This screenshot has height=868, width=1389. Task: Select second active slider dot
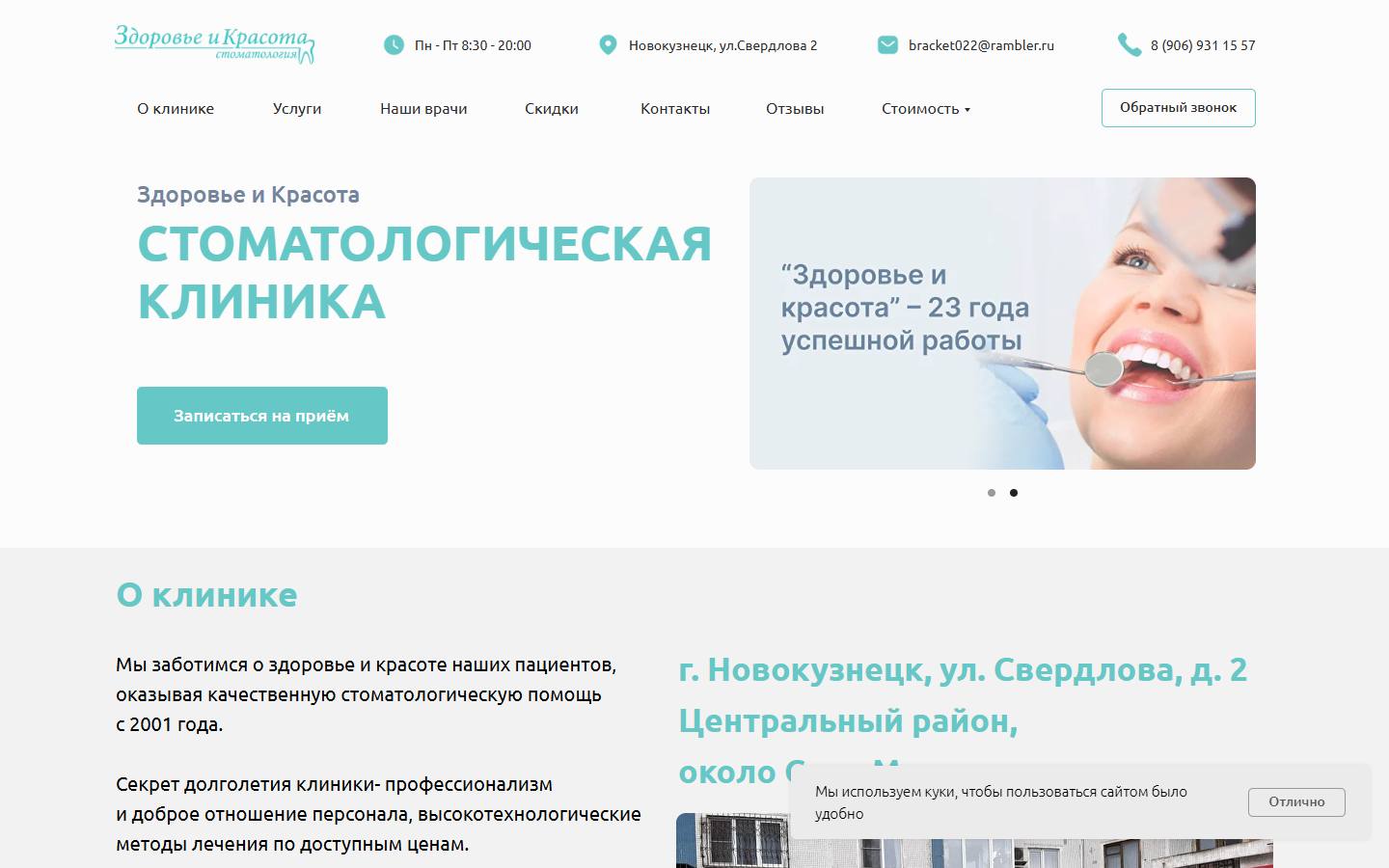pos(1014,493)
